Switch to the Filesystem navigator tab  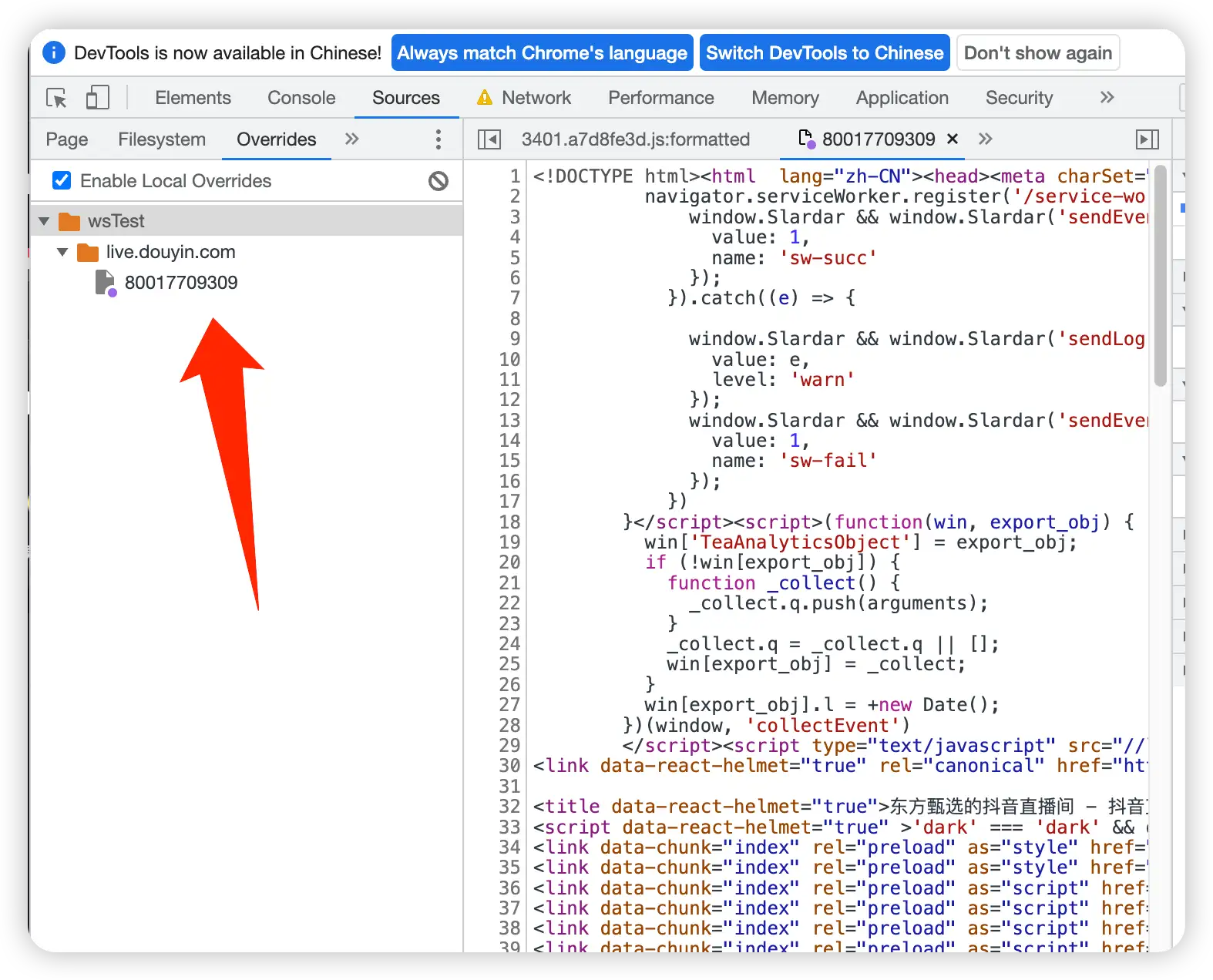click(162, 139)
